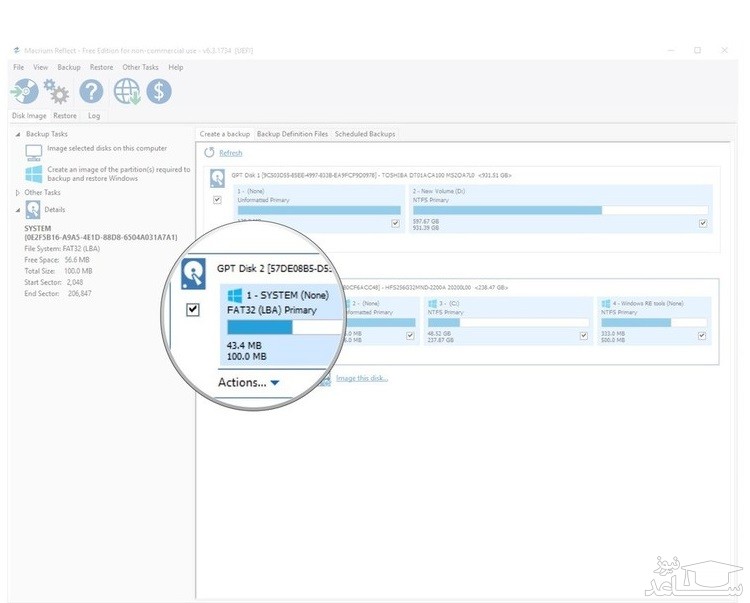Click the disk image backup toolbar icon
The image size is (750, 603).
(25, 92)
